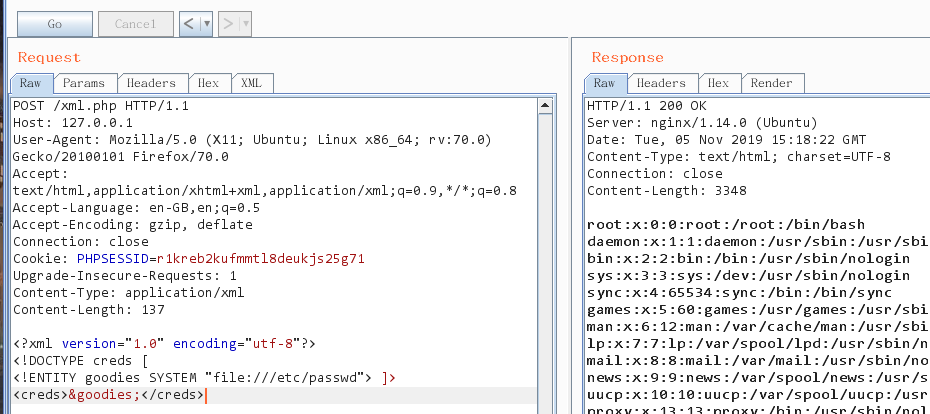Click the Go button to send the request
This screenshot has width=930, height=414.
(x=55, y=24)
